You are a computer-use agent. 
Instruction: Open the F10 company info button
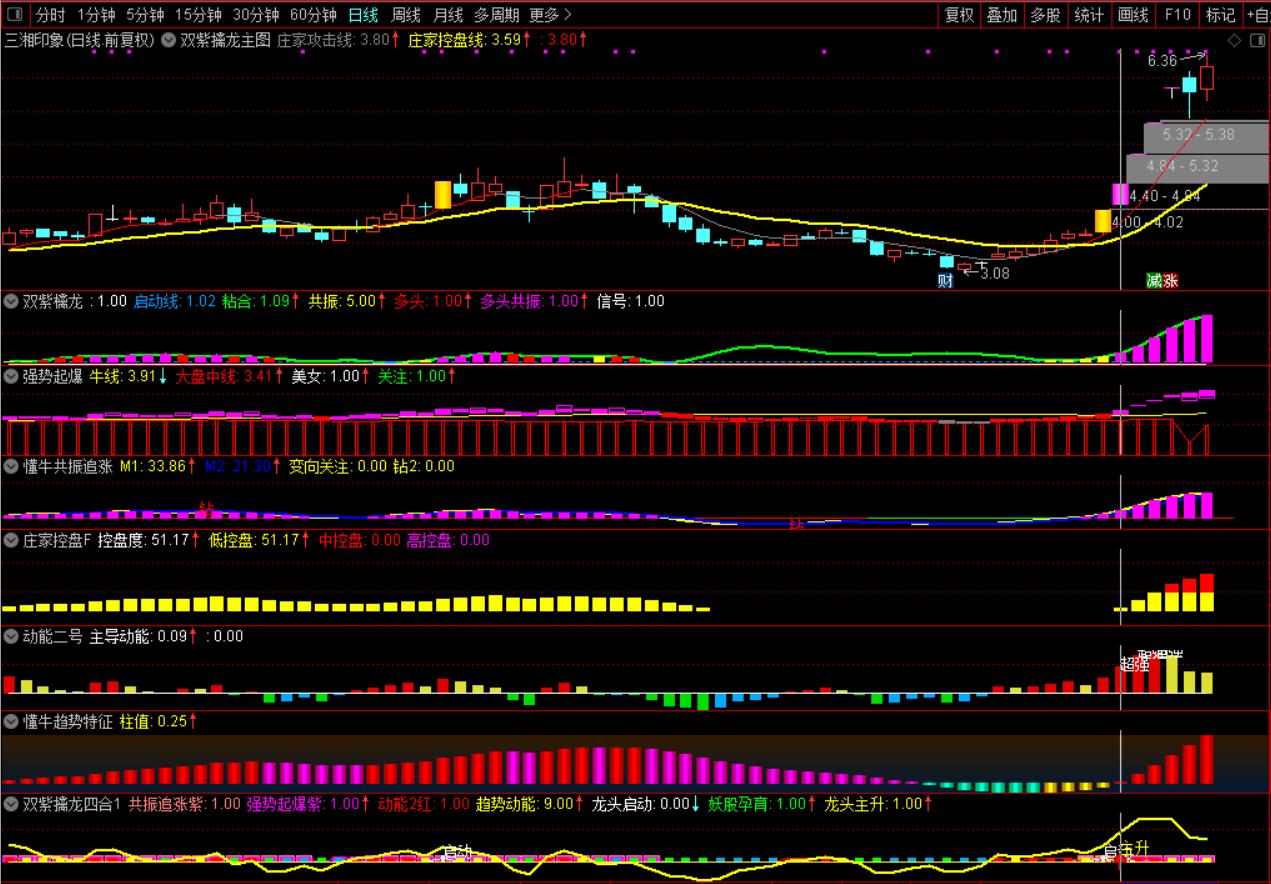tap(1177, 15)
